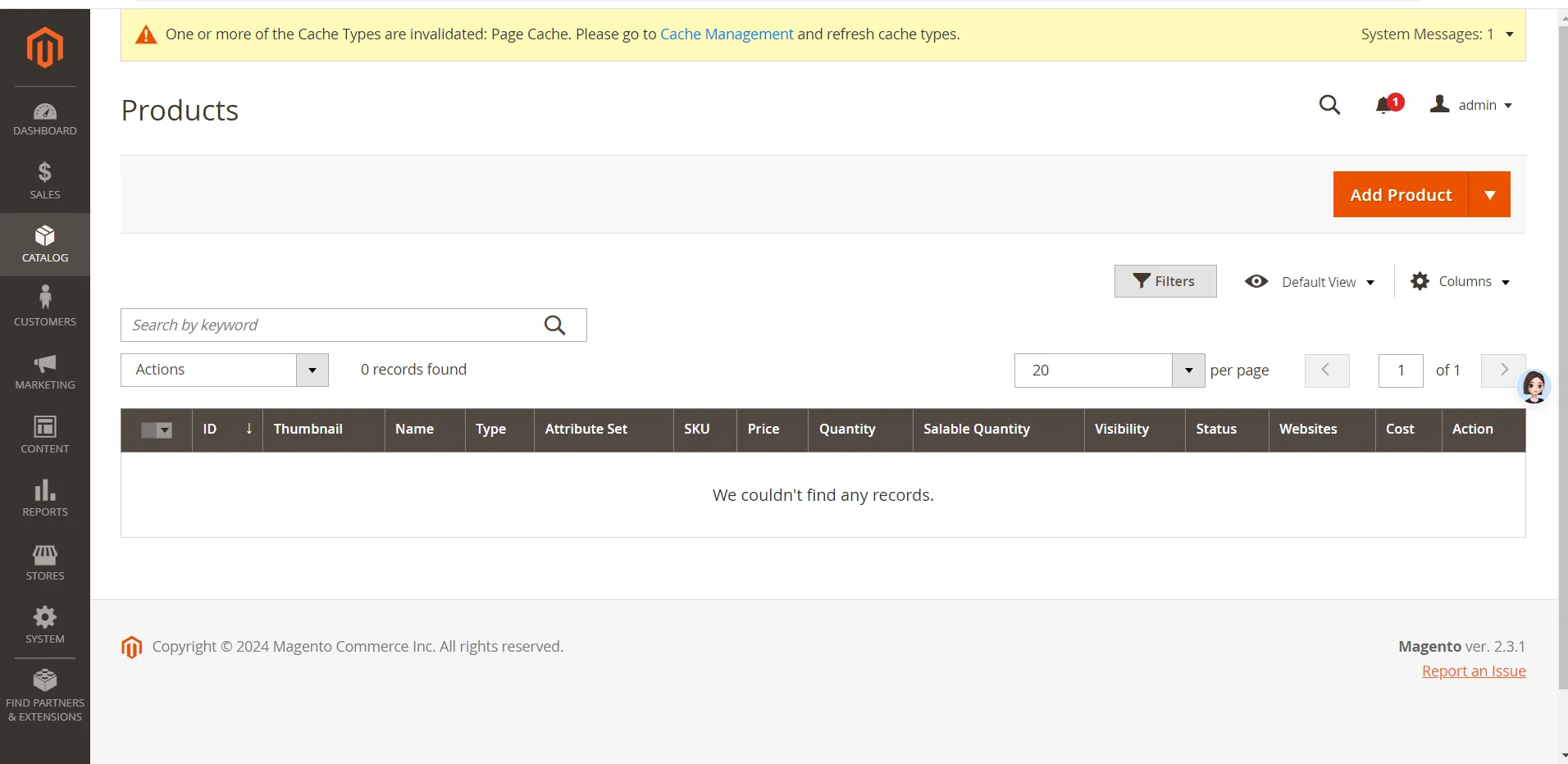Click the Cost column header
The width and height of the screenshot is (1568, 764).
click(x=1408, y=430)
